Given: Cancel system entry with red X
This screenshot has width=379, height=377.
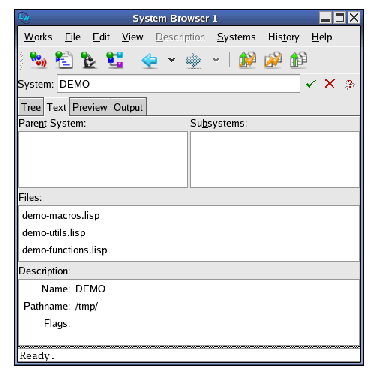Looking at the screenshot, I should click(x=329, y=83).
